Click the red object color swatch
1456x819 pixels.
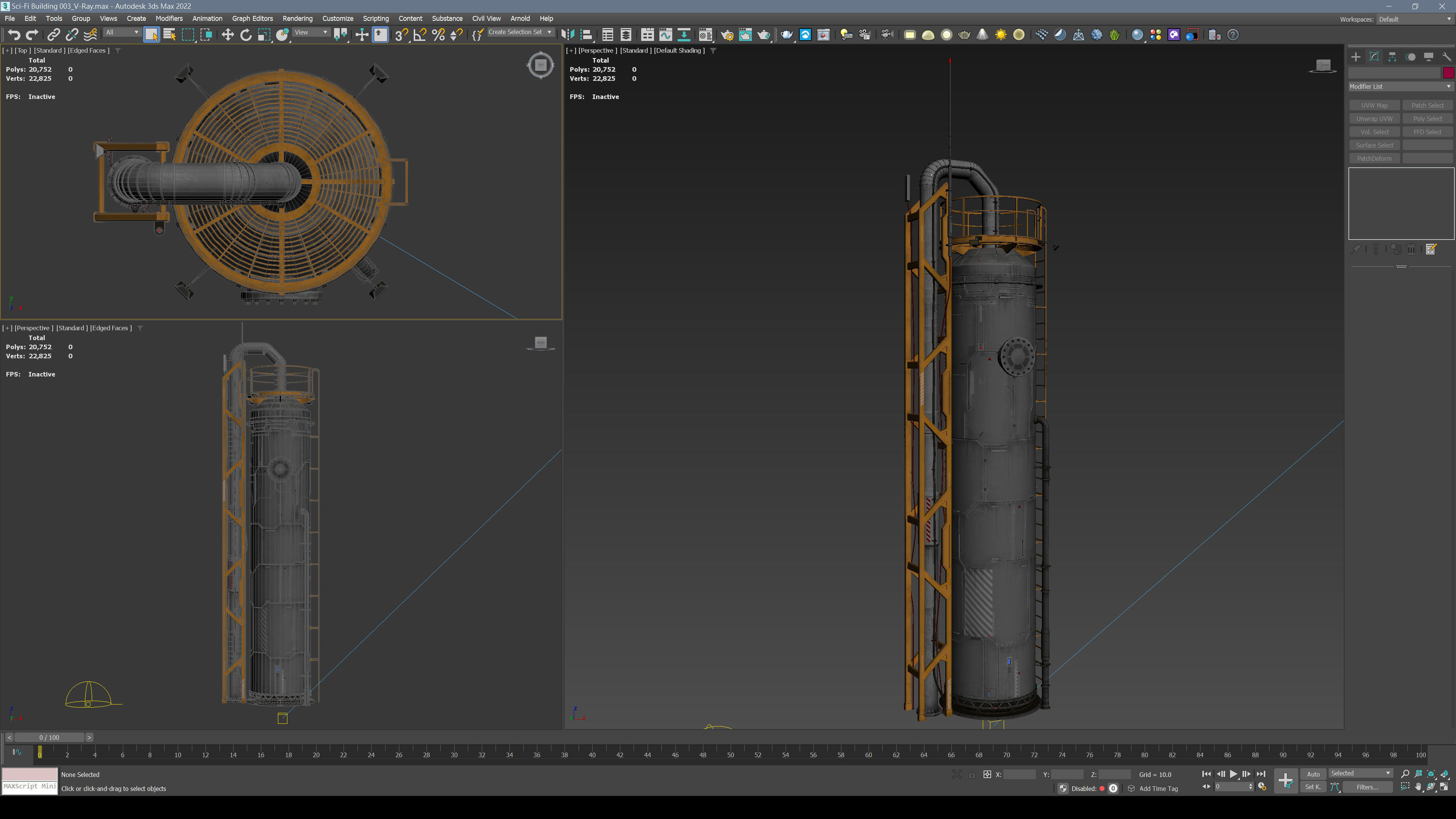coord(1449,73)
